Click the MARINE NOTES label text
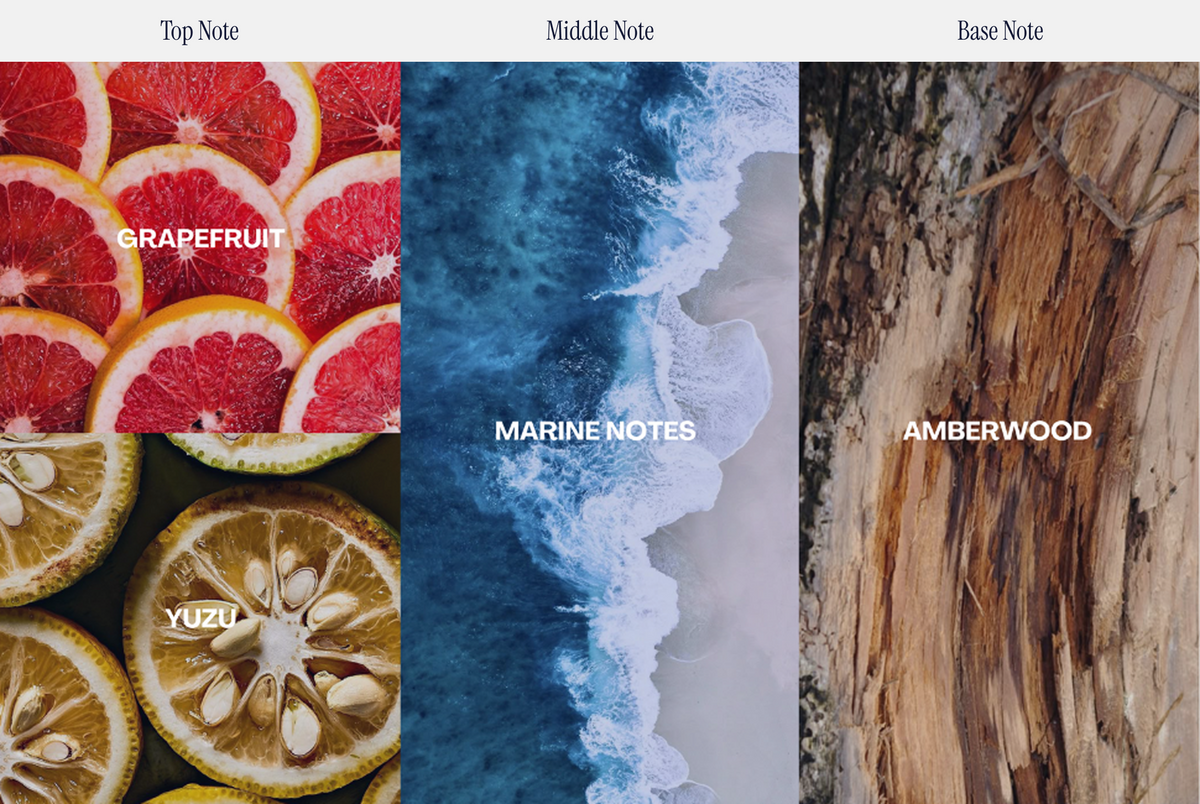Screen dimensions: 1200x804 pos(595,431)
